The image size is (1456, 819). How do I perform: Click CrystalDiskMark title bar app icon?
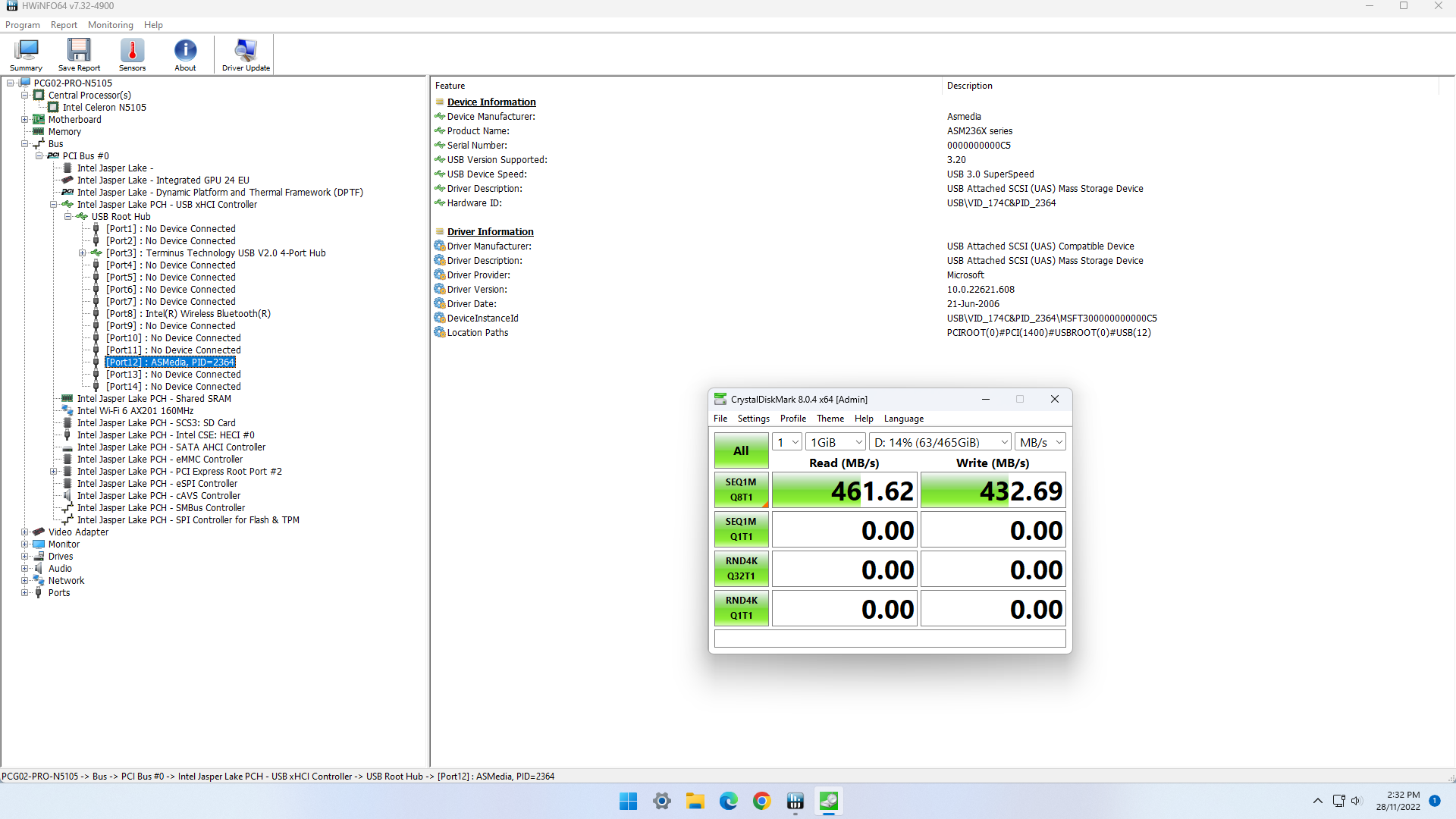pyautogui.click(x=720, y=399)
